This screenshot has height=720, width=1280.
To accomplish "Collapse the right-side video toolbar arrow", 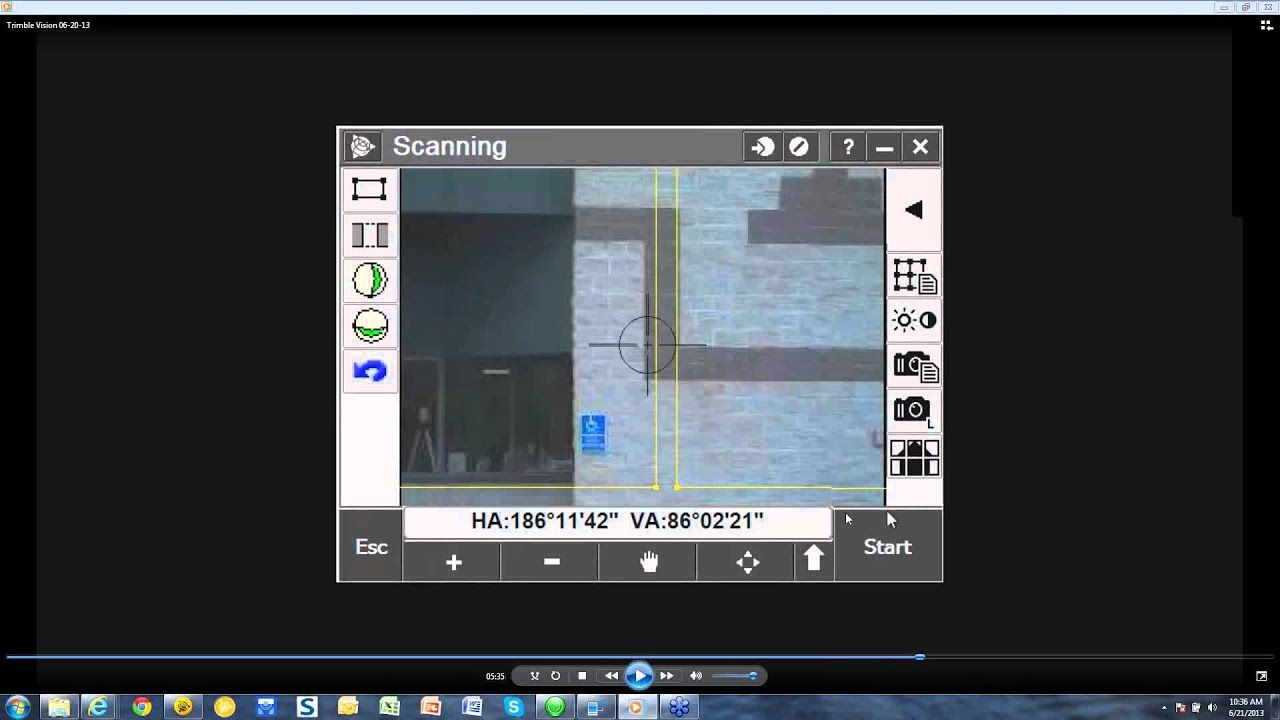I will coord(913,210).
